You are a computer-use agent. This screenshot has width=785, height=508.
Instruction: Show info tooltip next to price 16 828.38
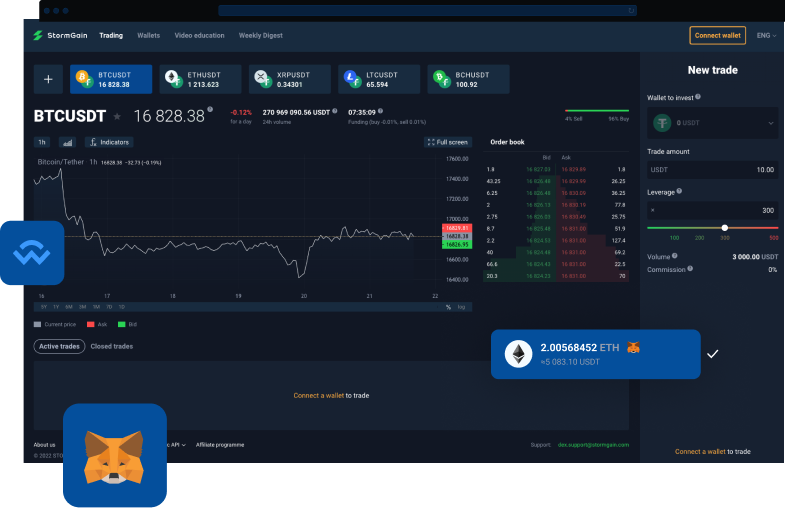[210, 109]
